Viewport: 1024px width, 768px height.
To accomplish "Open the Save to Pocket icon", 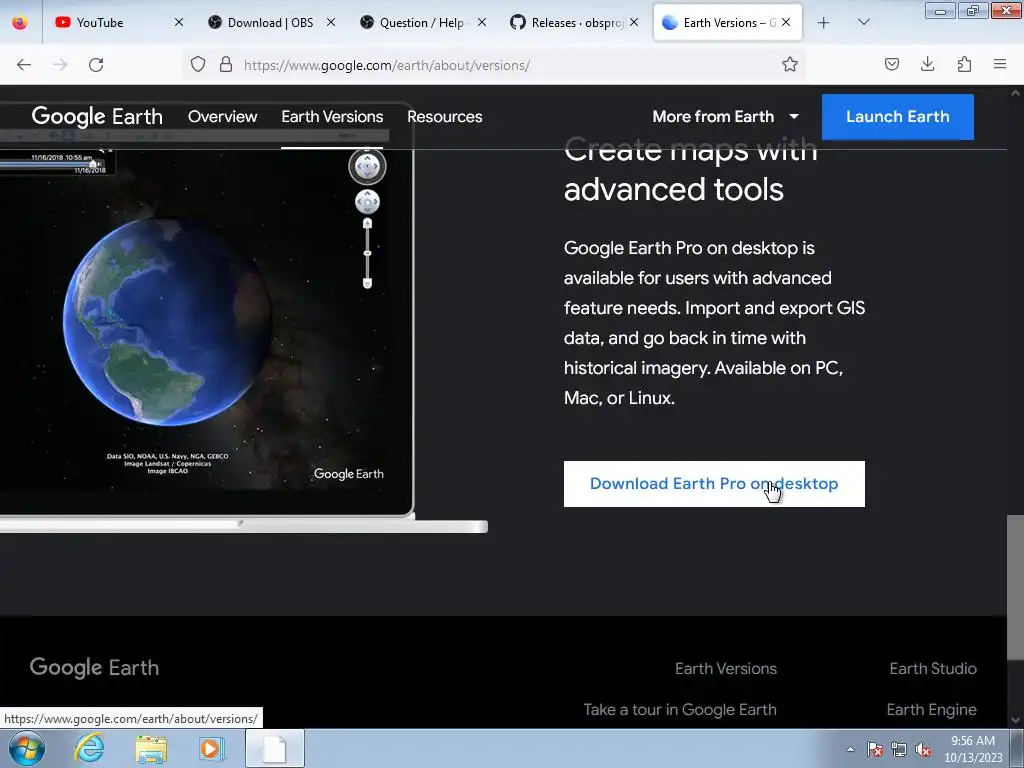I will tap(891, 64).
